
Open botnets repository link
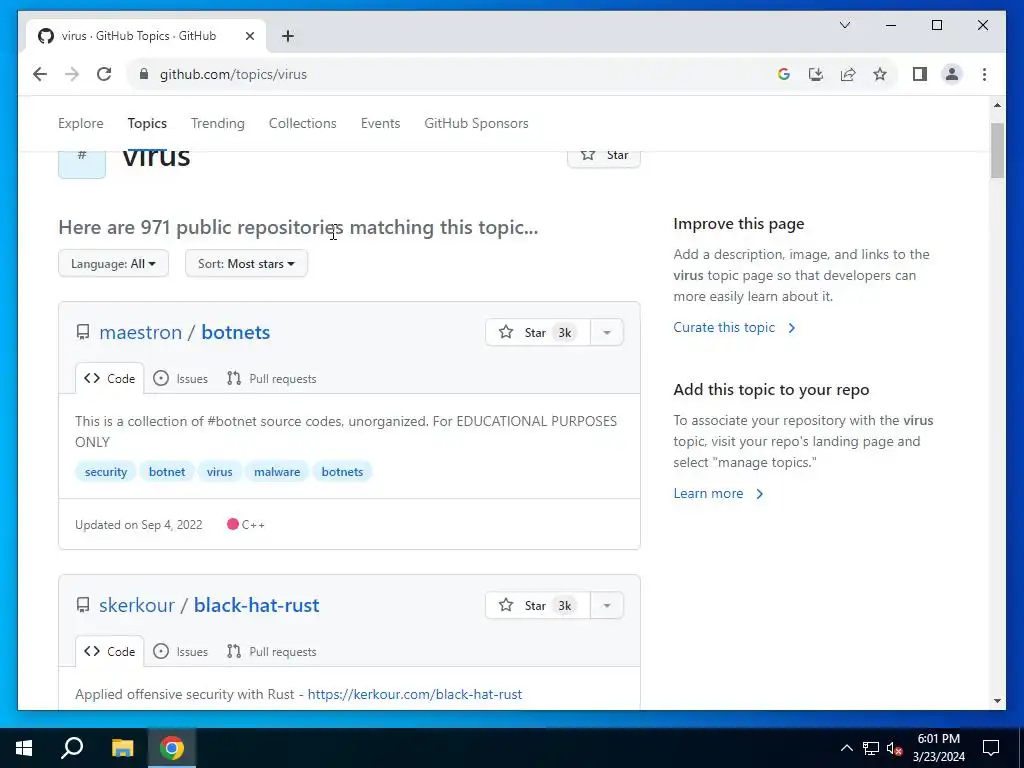point(236,332)
